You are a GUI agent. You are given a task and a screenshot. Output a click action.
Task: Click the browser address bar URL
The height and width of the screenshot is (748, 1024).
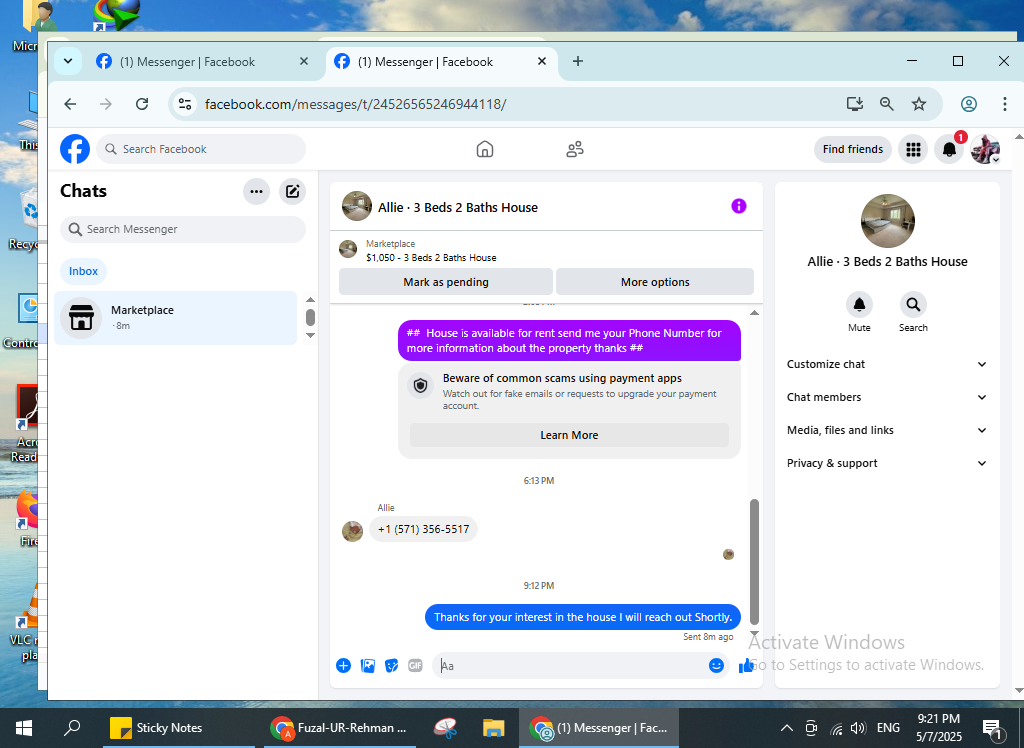355,104
